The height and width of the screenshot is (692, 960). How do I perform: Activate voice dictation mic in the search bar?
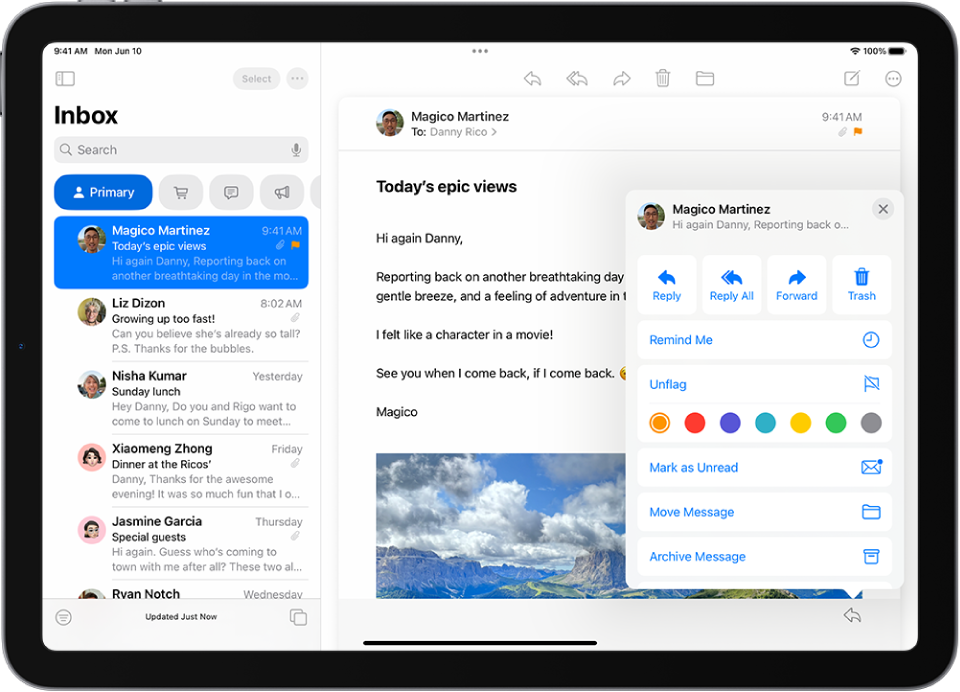pos(296,149)
